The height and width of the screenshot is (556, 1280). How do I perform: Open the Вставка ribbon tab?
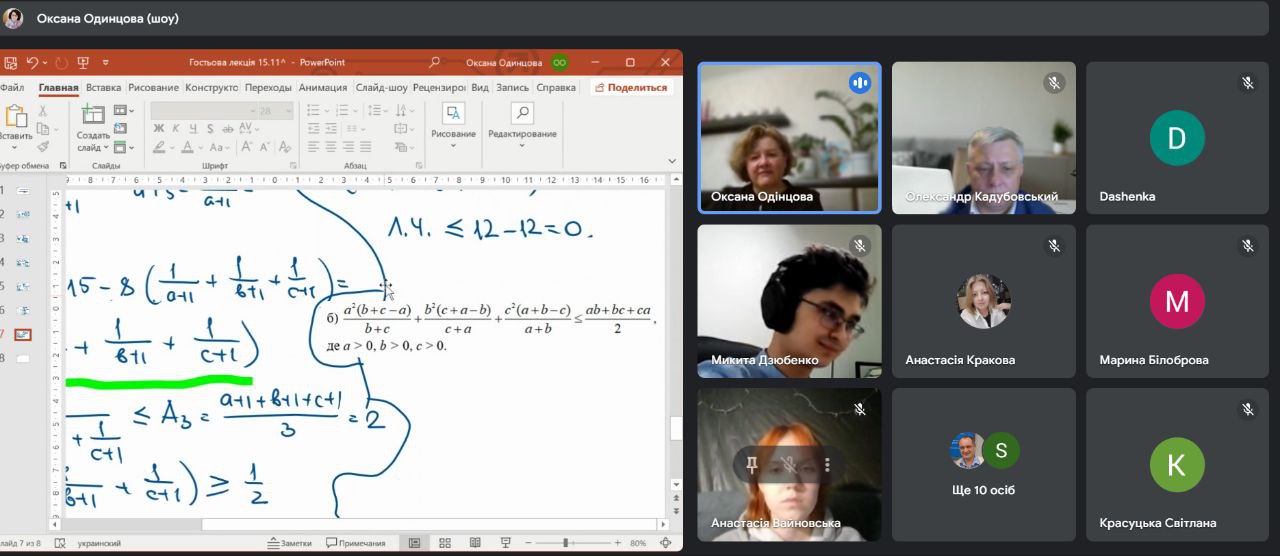click(103, 88)
